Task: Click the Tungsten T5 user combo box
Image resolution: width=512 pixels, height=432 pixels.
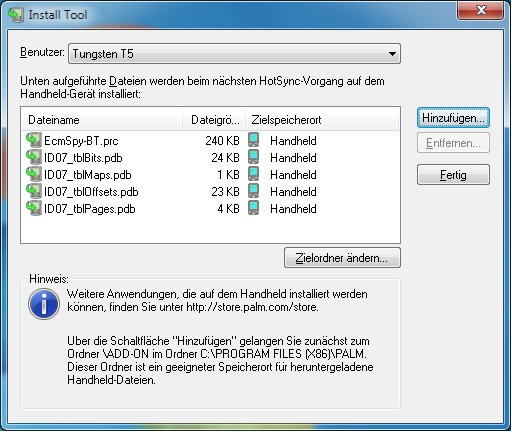Action: [234, 54]
